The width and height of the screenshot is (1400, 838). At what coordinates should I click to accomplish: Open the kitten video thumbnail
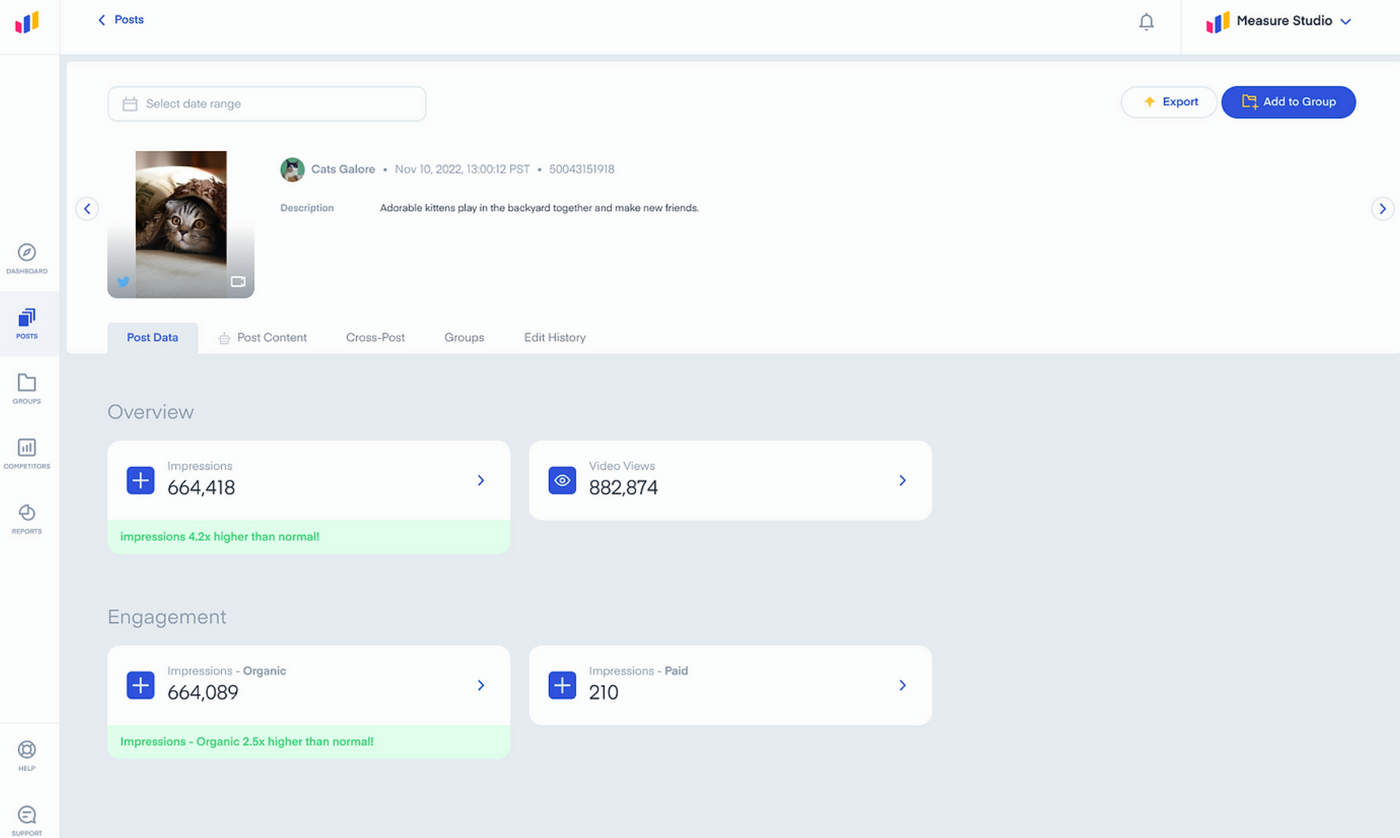181,224
